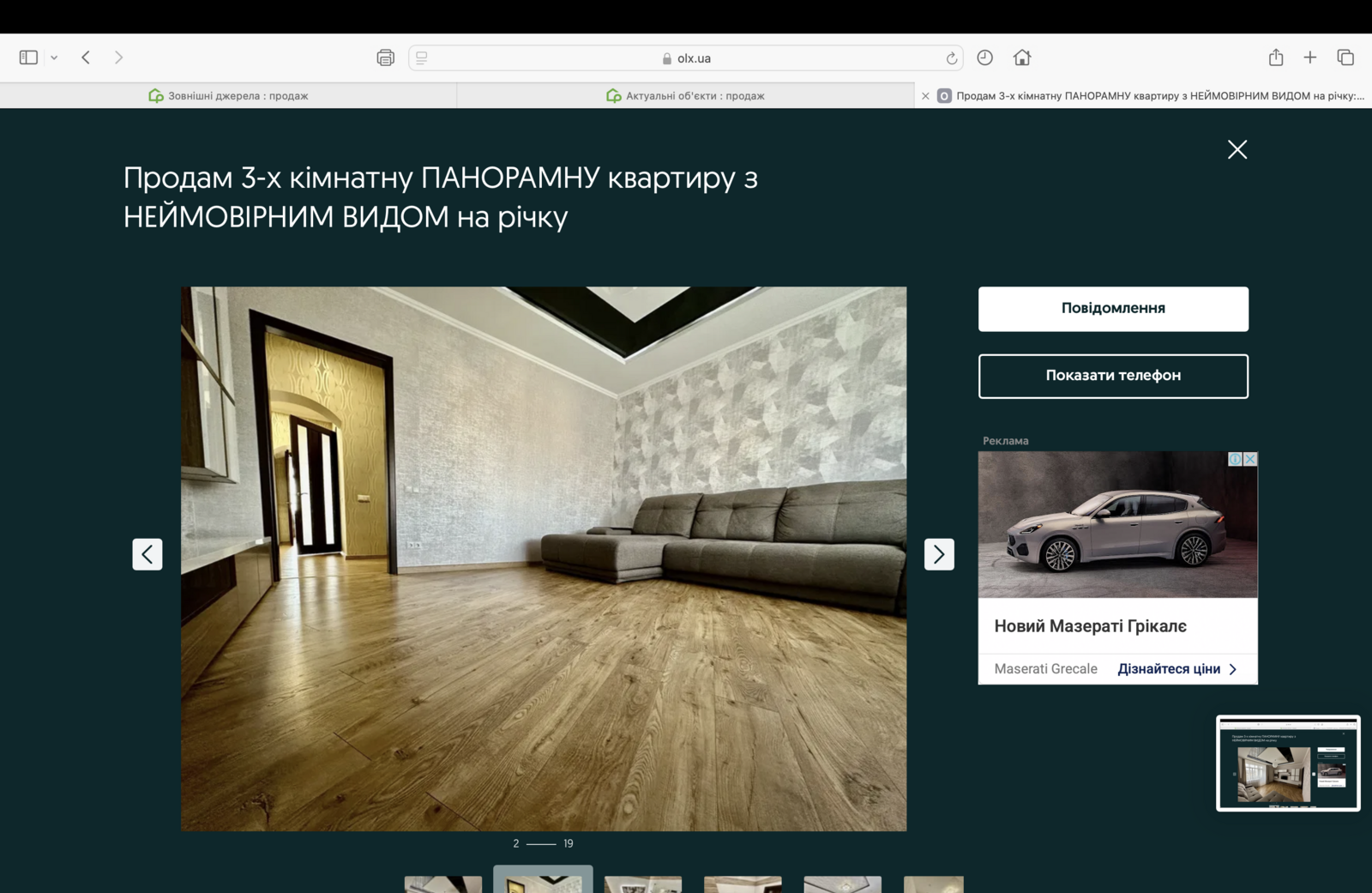This screenshot has width=1372, height=893.
Task: Open the screenshot preview thumbnail
Action: click(x=1287, y=763)
